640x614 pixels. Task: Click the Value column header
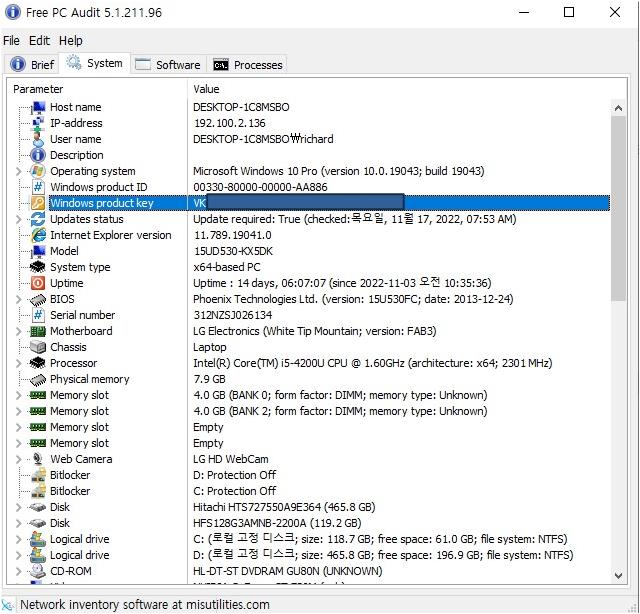point(407,89)
